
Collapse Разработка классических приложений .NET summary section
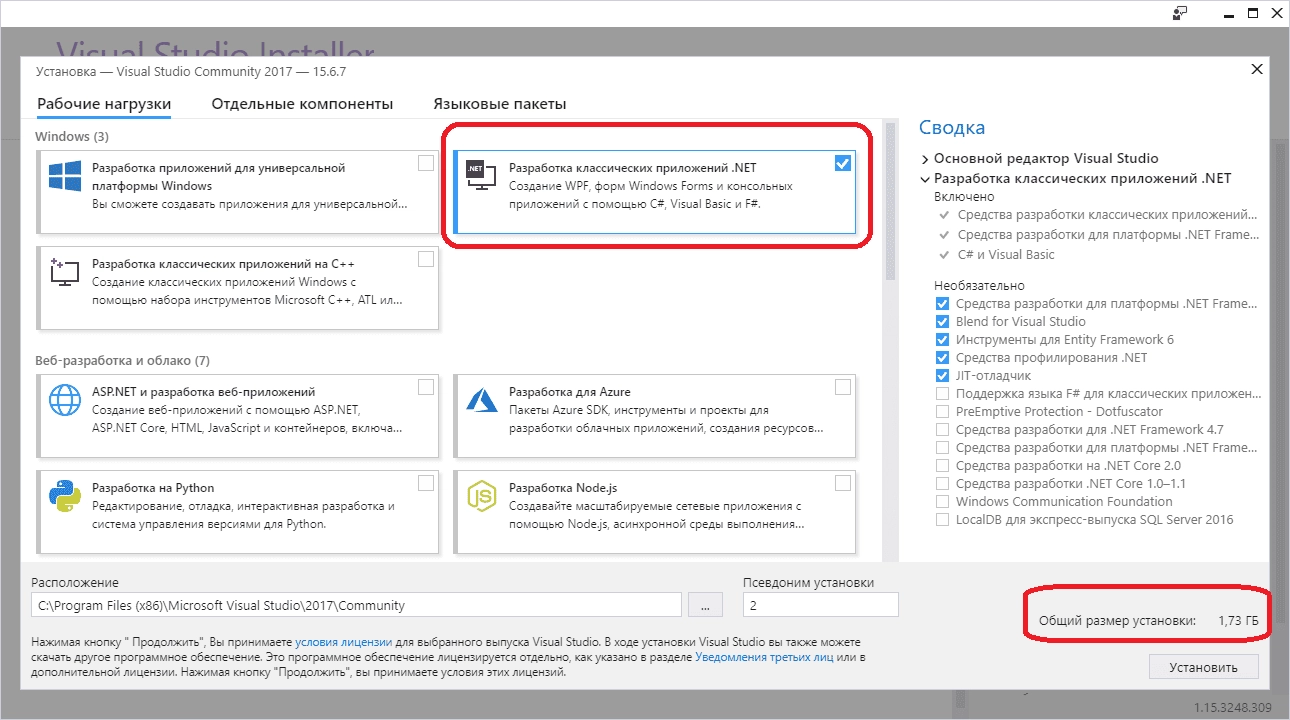tap(925, 179)
